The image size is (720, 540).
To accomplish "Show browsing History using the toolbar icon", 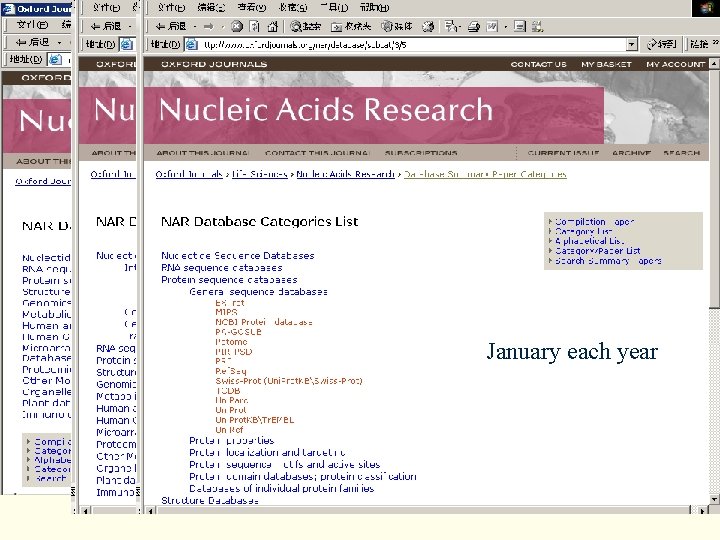I will 428,27.
